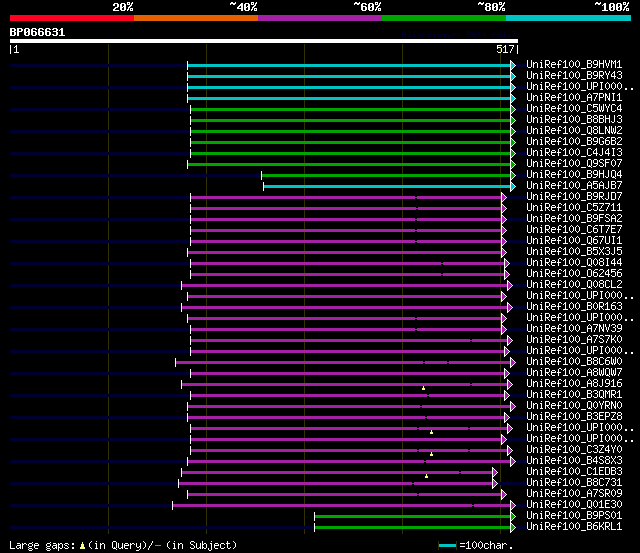Select the UniRef100_C3Z4Y0 label
640x553 pixels.
[x=574, y=450]
